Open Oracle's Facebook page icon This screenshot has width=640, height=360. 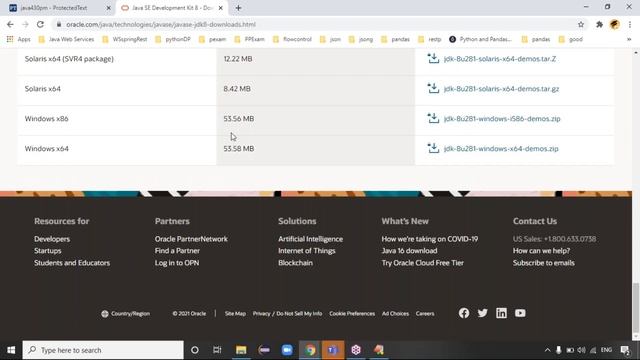[x=464, y=313]
